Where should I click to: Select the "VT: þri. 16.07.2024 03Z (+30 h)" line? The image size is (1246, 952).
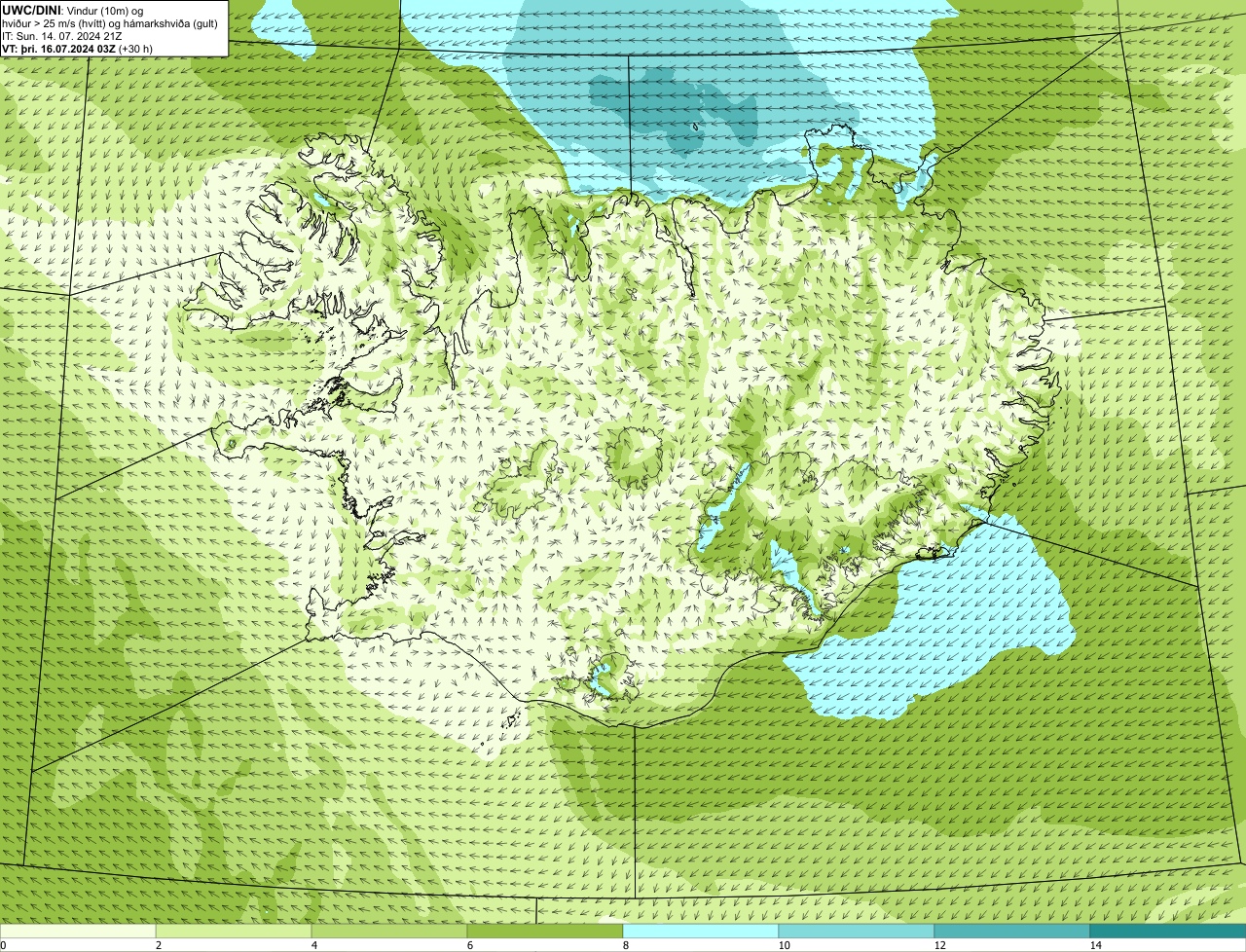tap(77, 49)
